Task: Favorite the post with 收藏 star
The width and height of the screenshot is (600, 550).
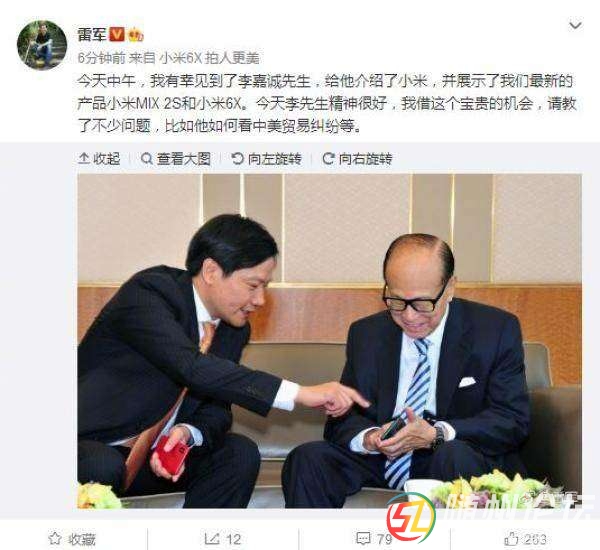Action: [x=72, y=539]
